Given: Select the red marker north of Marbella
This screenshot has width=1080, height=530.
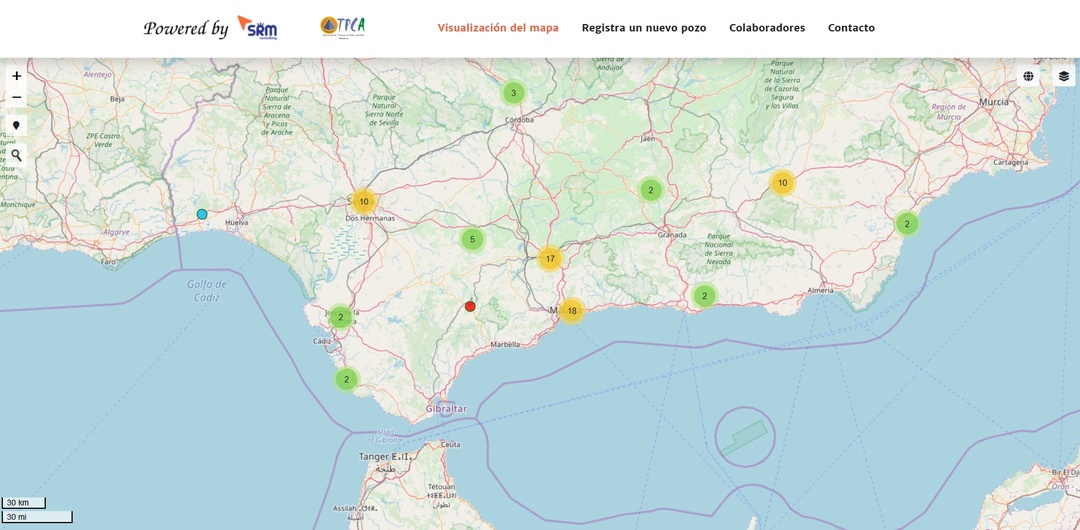Looking at the screenshot, I should (x=470, y=307).
